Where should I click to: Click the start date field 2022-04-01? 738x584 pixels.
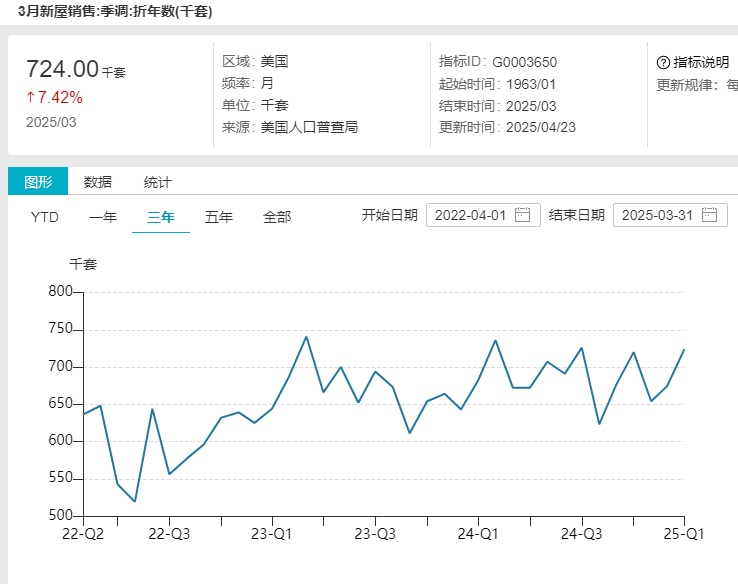[483, 215]
